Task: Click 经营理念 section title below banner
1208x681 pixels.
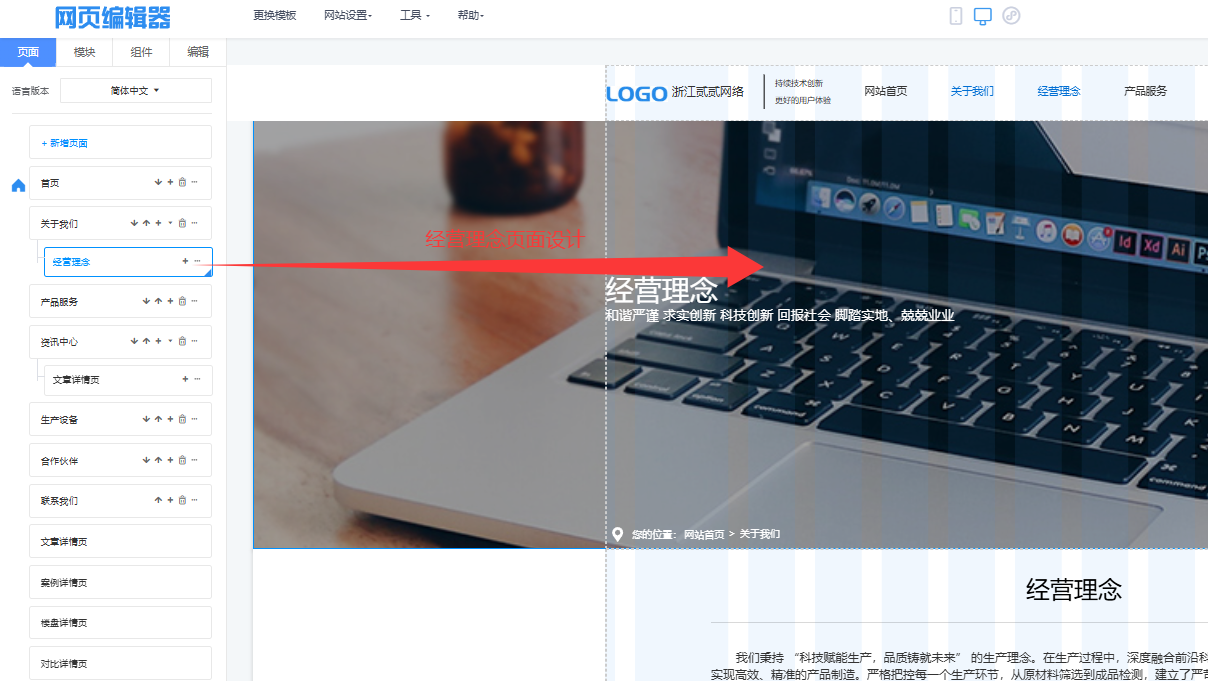Action: 1074,589
